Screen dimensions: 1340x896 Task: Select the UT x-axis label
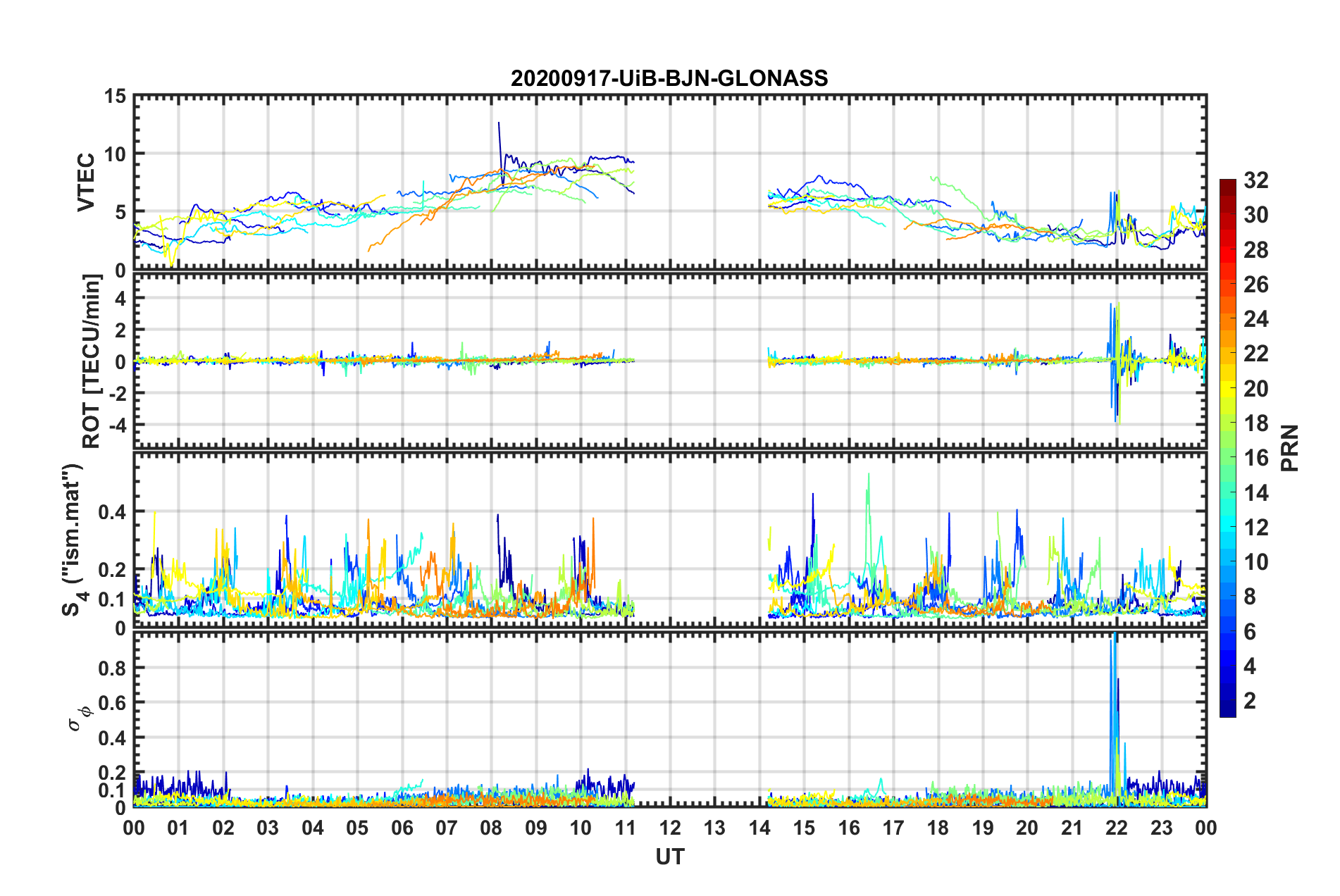pyautogui.click(x=670, y=857)
